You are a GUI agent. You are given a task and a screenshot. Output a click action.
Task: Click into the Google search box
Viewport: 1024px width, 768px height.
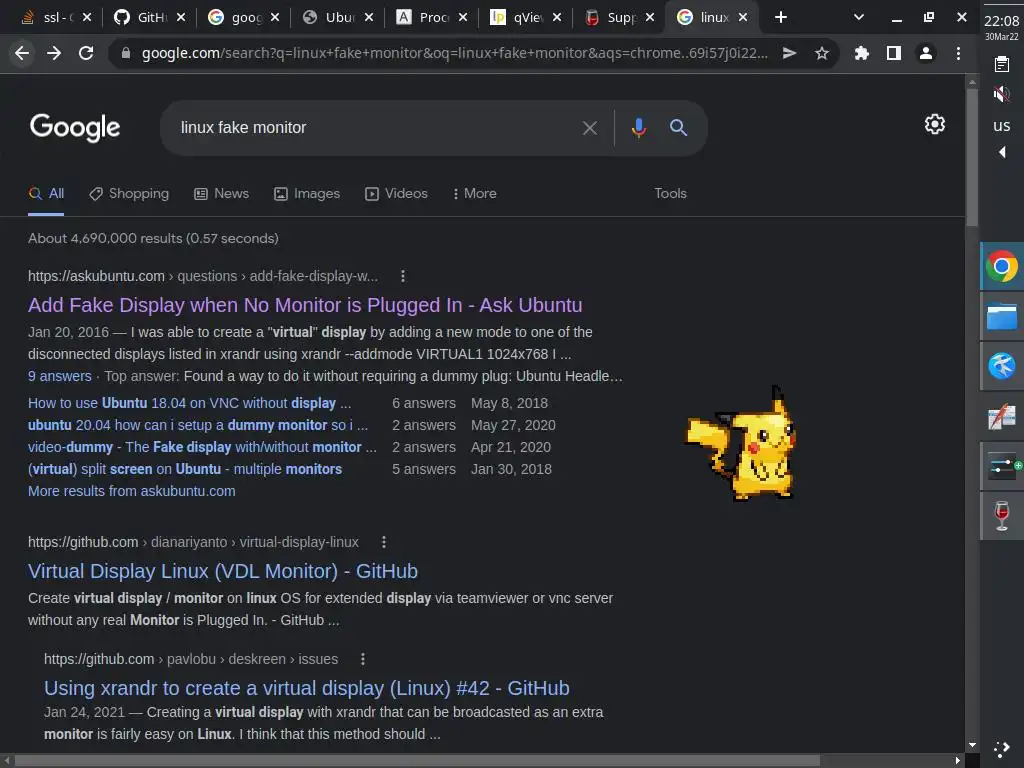tap(376, 127)
